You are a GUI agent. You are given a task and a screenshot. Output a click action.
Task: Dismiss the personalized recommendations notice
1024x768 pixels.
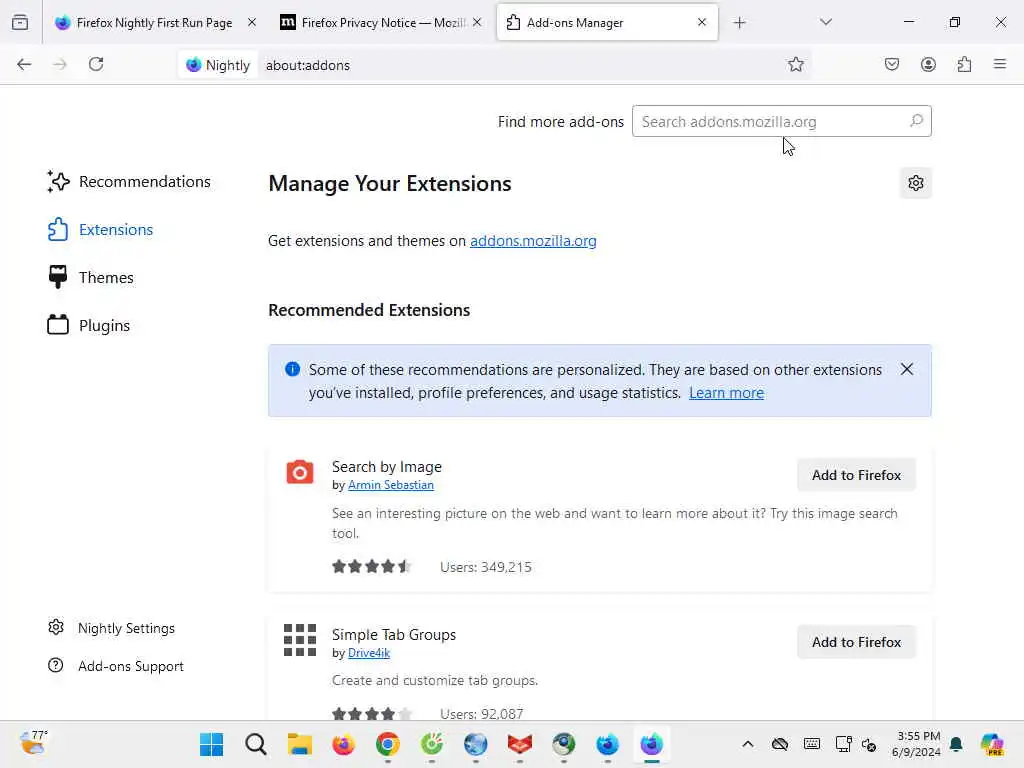[x=906, y=370]
